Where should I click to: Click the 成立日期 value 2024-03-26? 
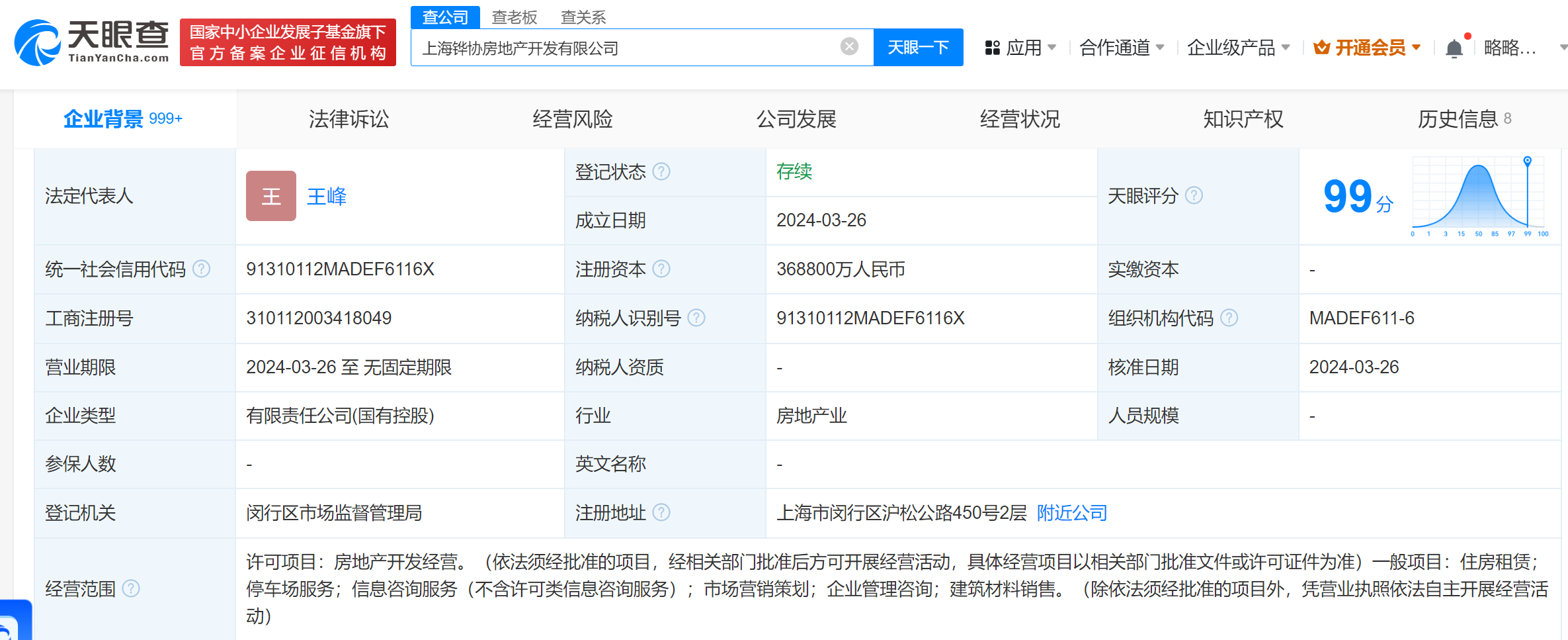[x=821, y=220]
